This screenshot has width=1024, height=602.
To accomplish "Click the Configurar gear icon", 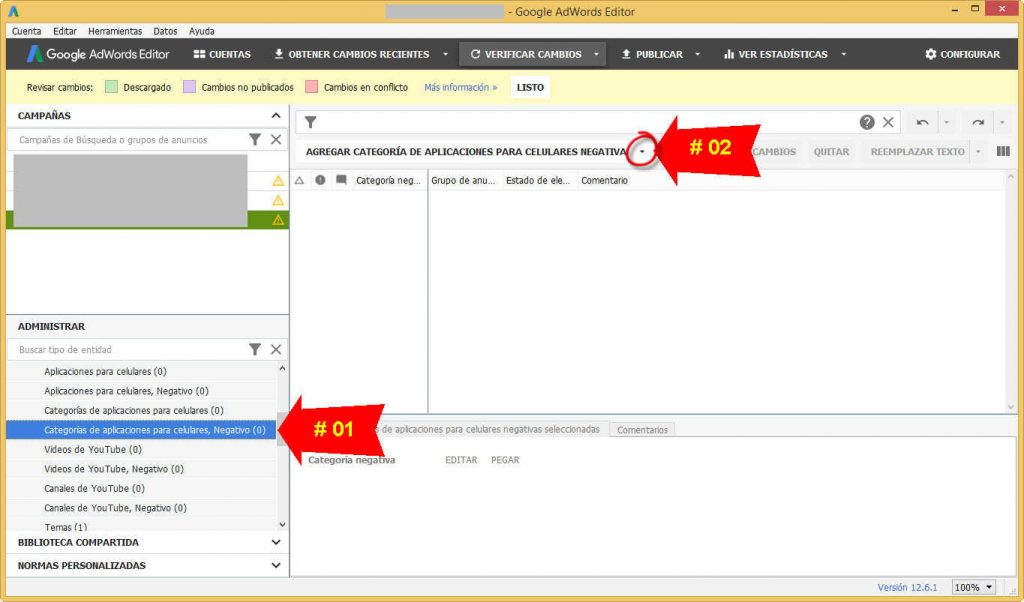I will coord(932,55).
